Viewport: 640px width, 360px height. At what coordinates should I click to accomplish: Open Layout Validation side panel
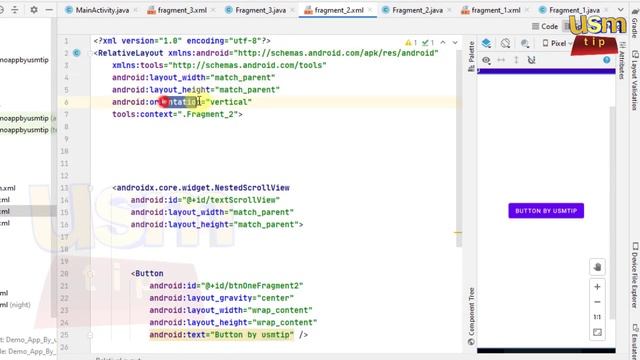(635, 80)
